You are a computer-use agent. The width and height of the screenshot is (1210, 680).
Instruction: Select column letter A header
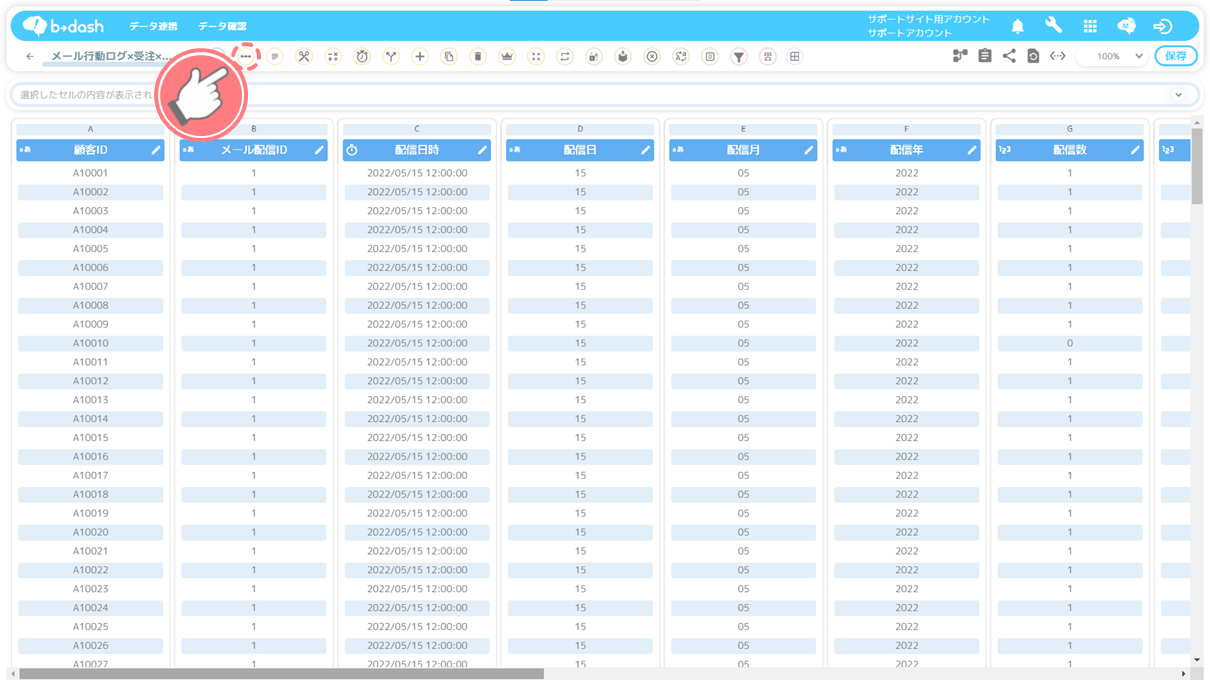(x=90, y=129)
